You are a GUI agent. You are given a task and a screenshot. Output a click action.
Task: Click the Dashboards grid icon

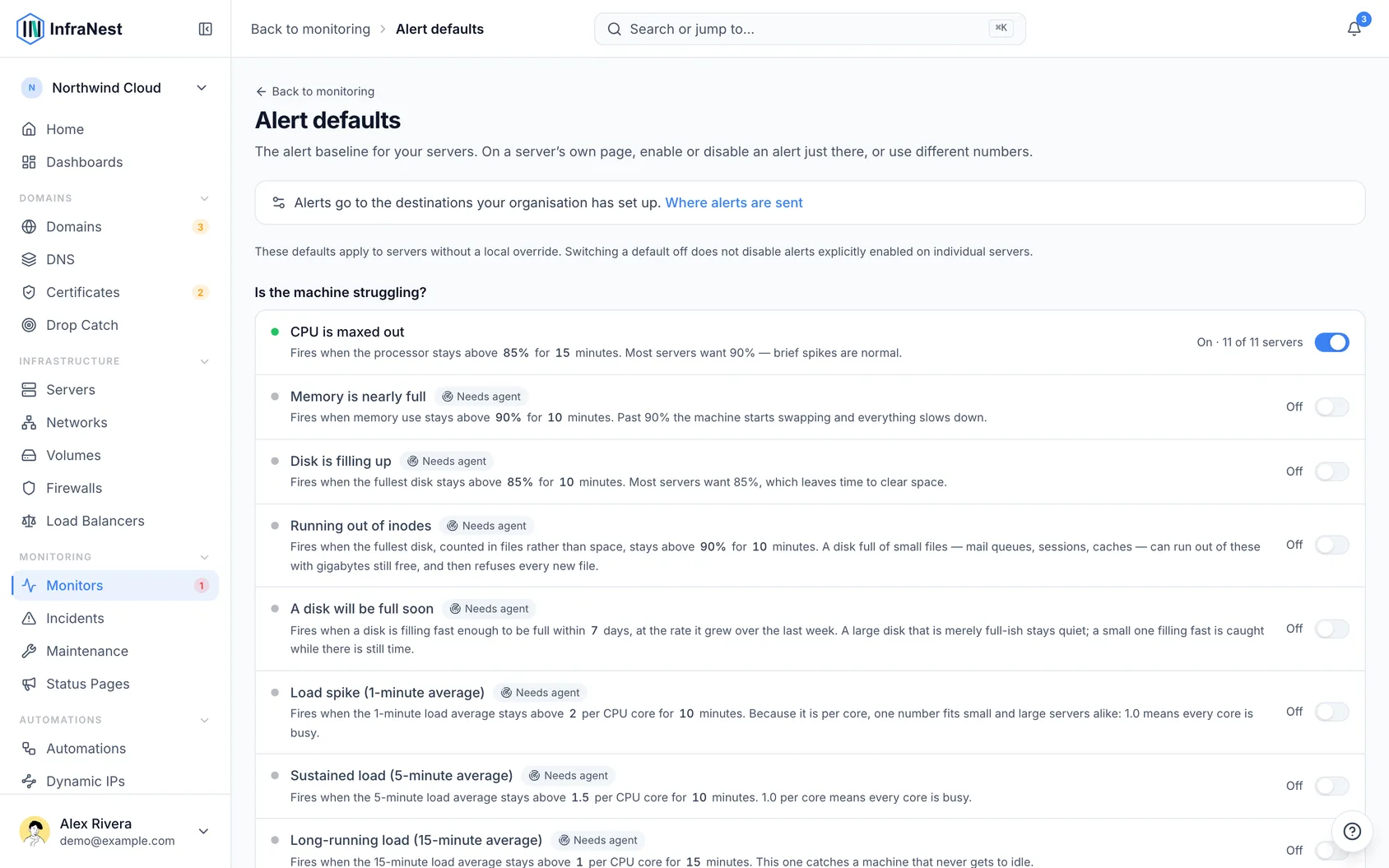click(29, 162)
